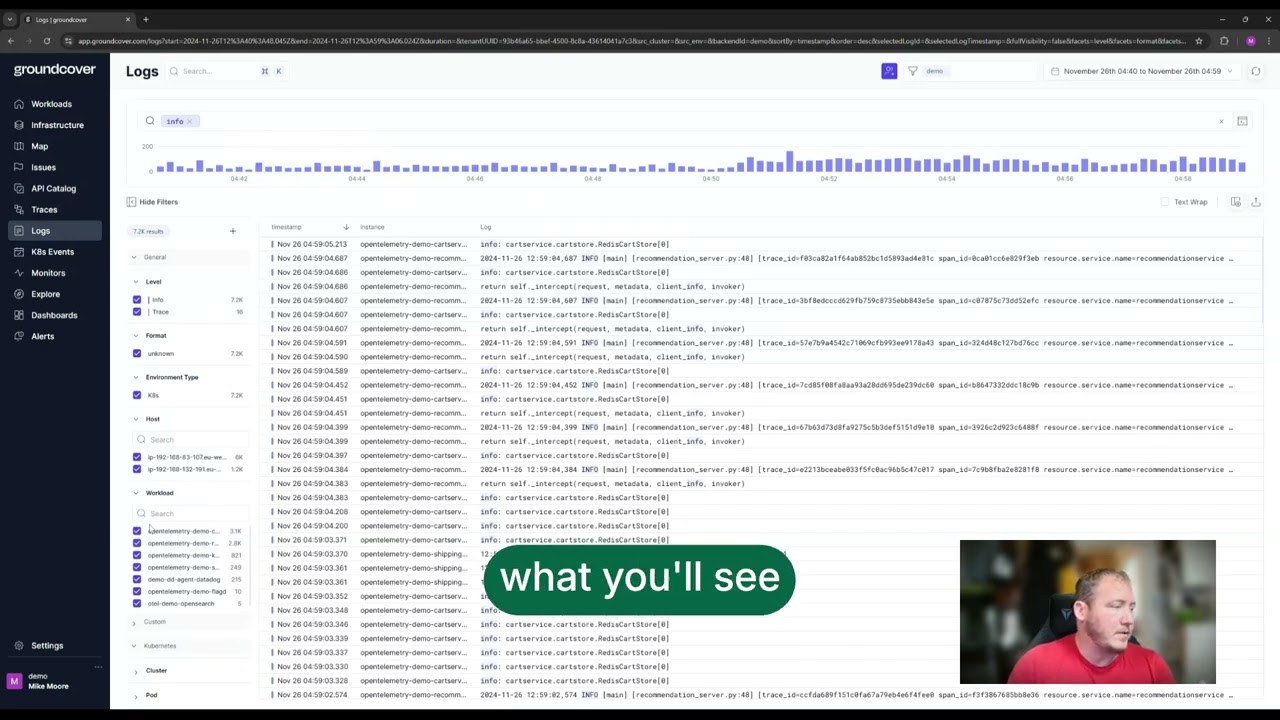This screenshot has width=1280, height=720.
Task: Open the column settings icon
Action: [x=1236, y=202]
